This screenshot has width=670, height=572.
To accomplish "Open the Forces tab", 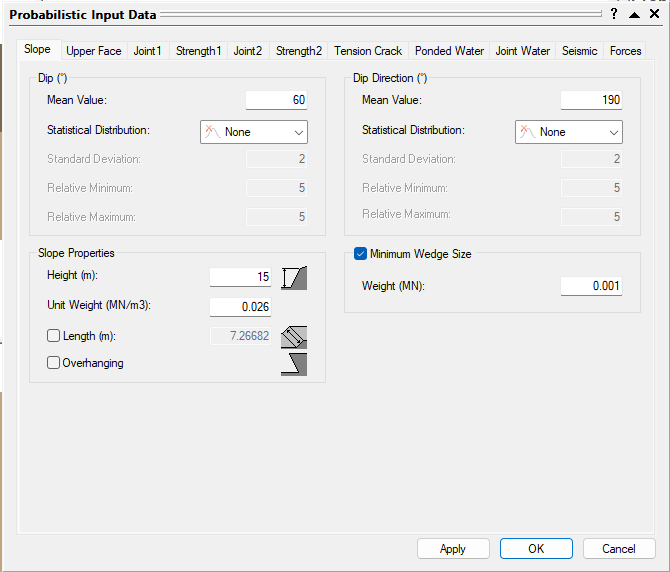I will pos(625,51).
